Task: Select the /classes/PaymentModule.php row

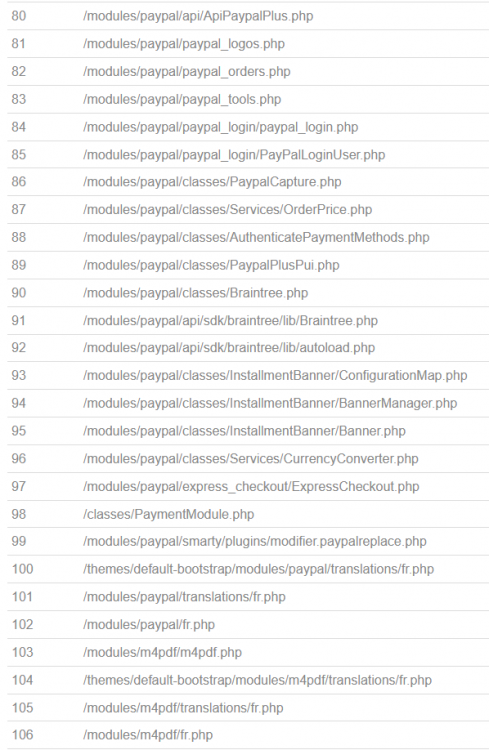Action: point(248,515)
